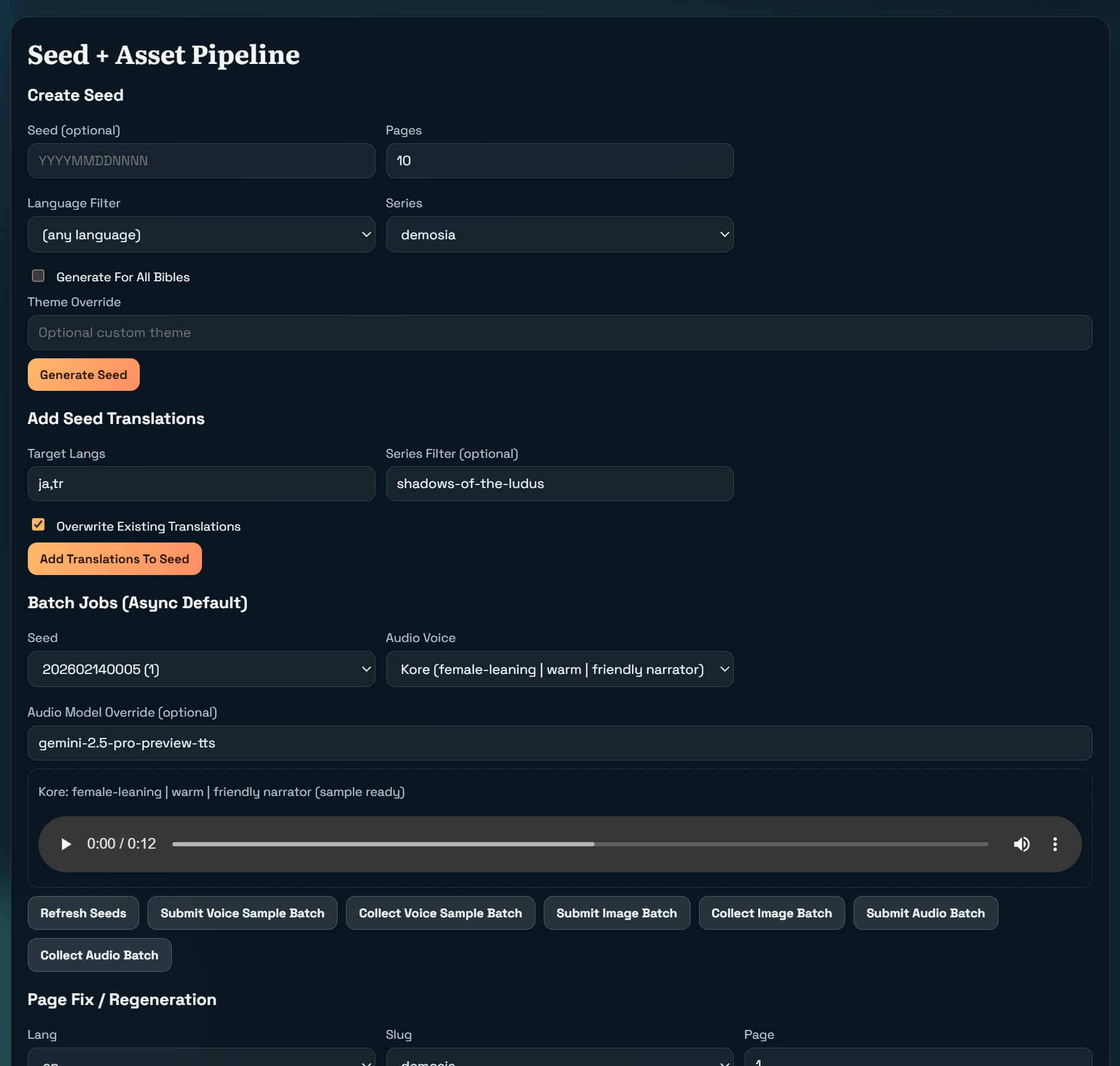Focus the Seed (optional) input field
The height and width of the screenshot is (1066, 1120).
click(x=201, y=161)
